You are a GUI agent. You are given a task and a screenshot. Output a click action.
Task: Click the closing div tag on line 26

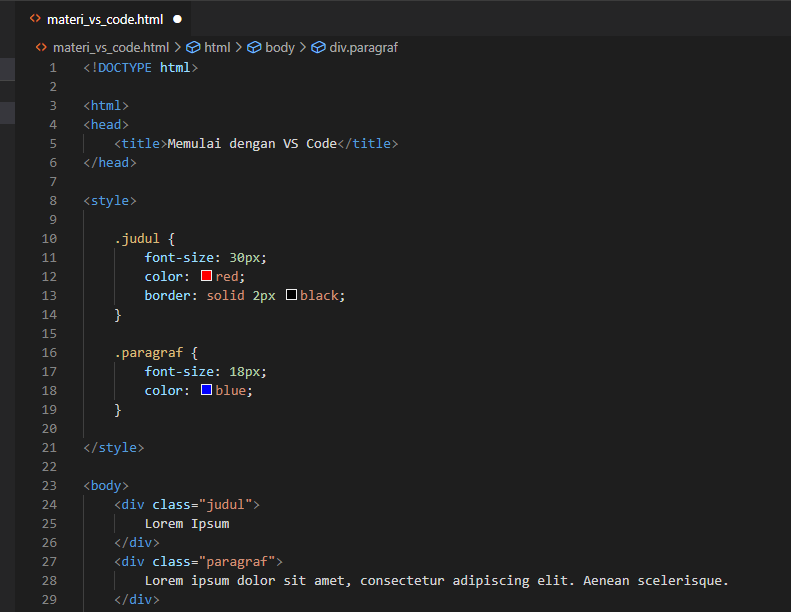click(137, 543)
